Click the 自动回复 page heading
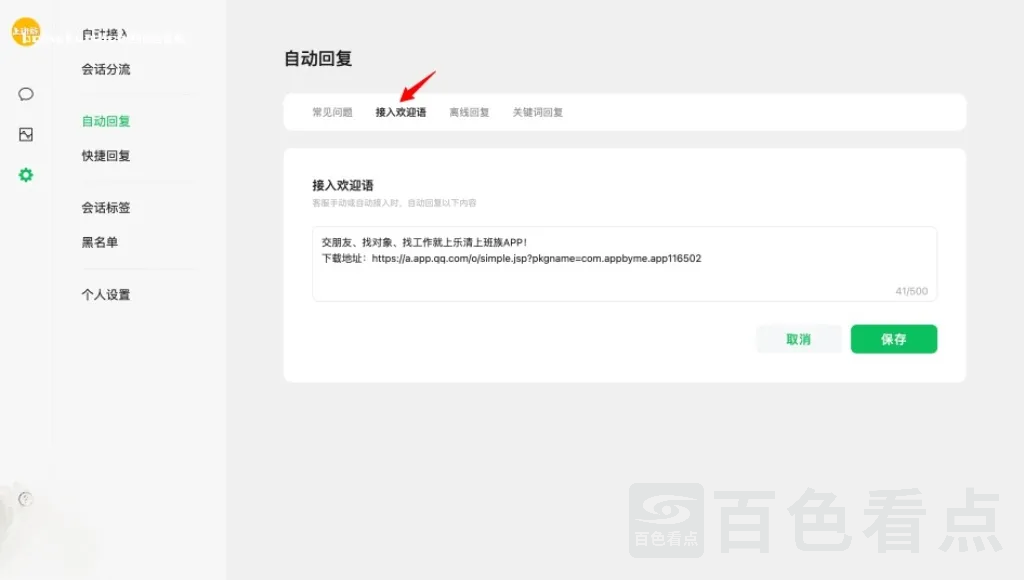Screen dimensions: 1024x580 (x=318, y=59)
